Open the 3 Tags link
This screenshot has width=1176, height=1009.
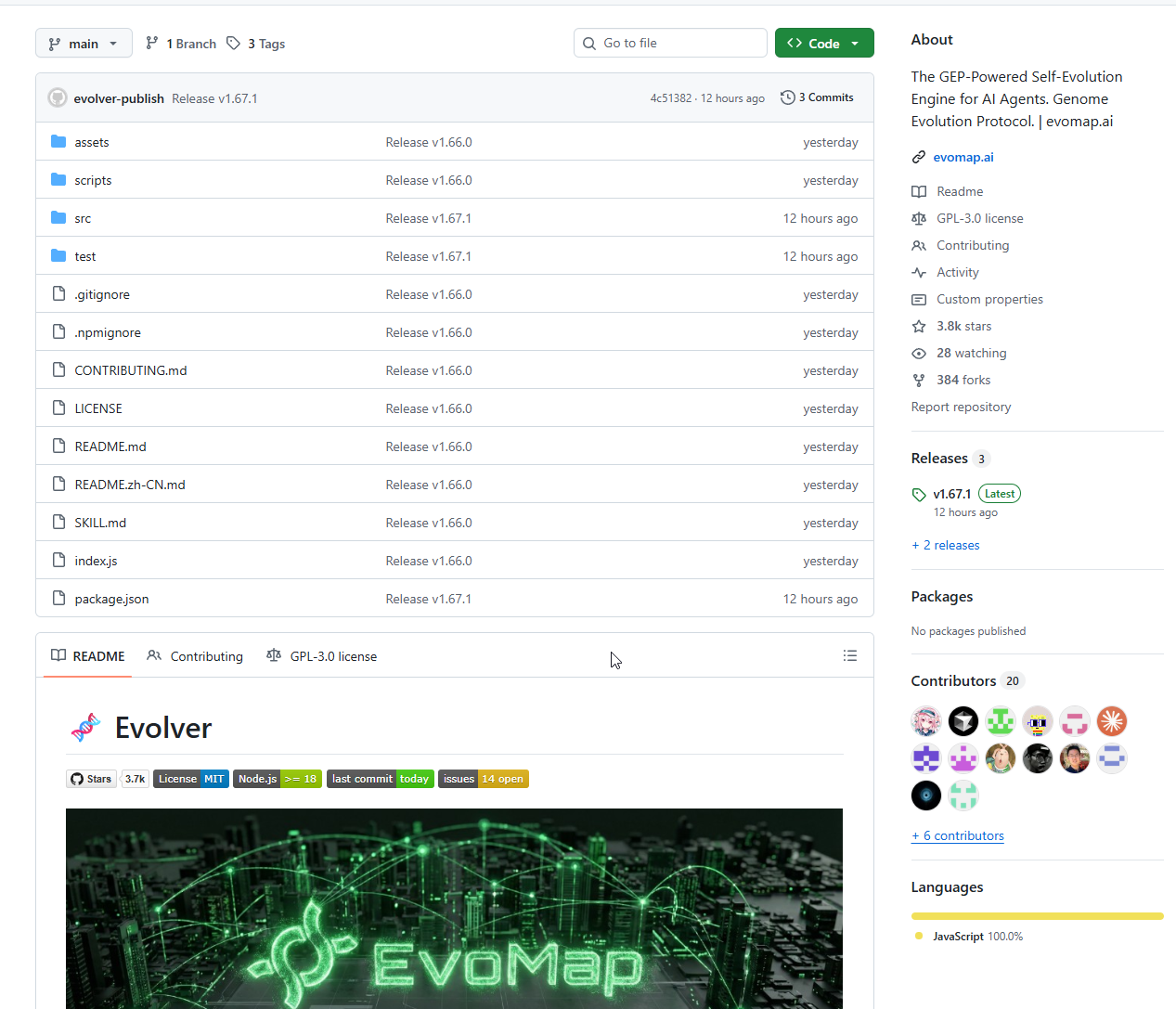pos(256,44)
